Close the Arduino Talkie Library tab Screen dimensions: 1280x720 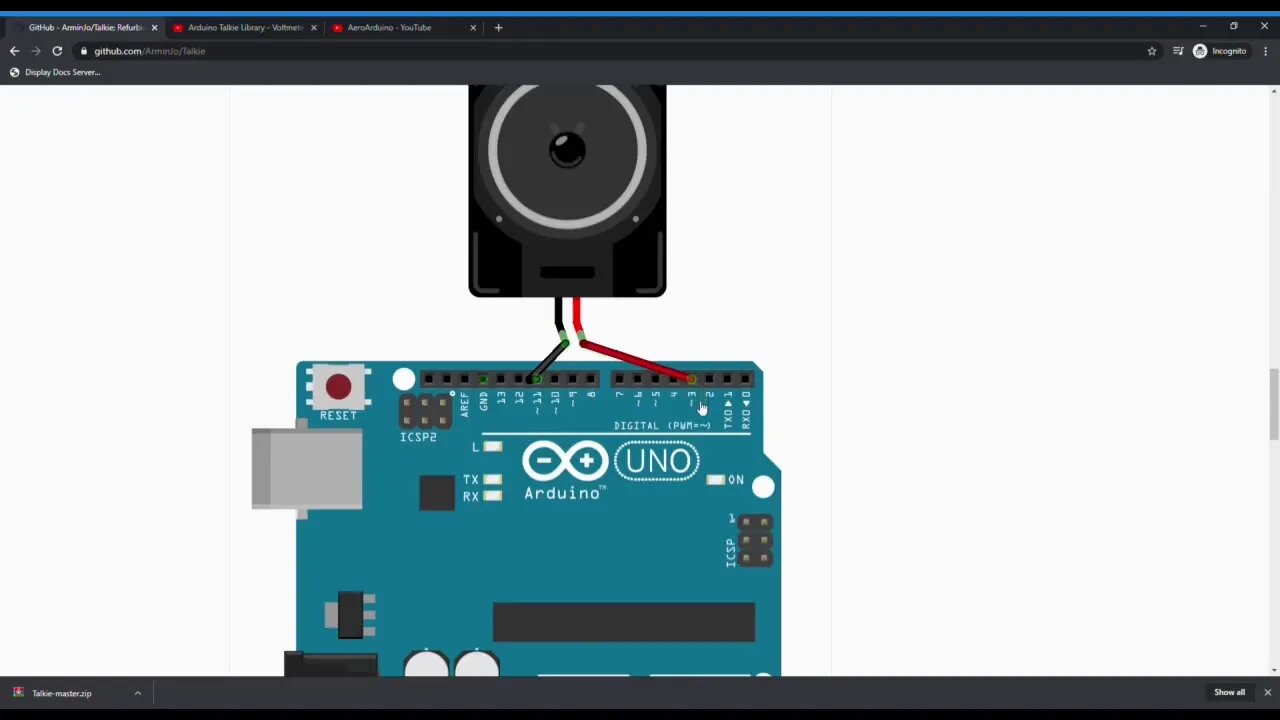pyautogui.click(x=314, y=27)
